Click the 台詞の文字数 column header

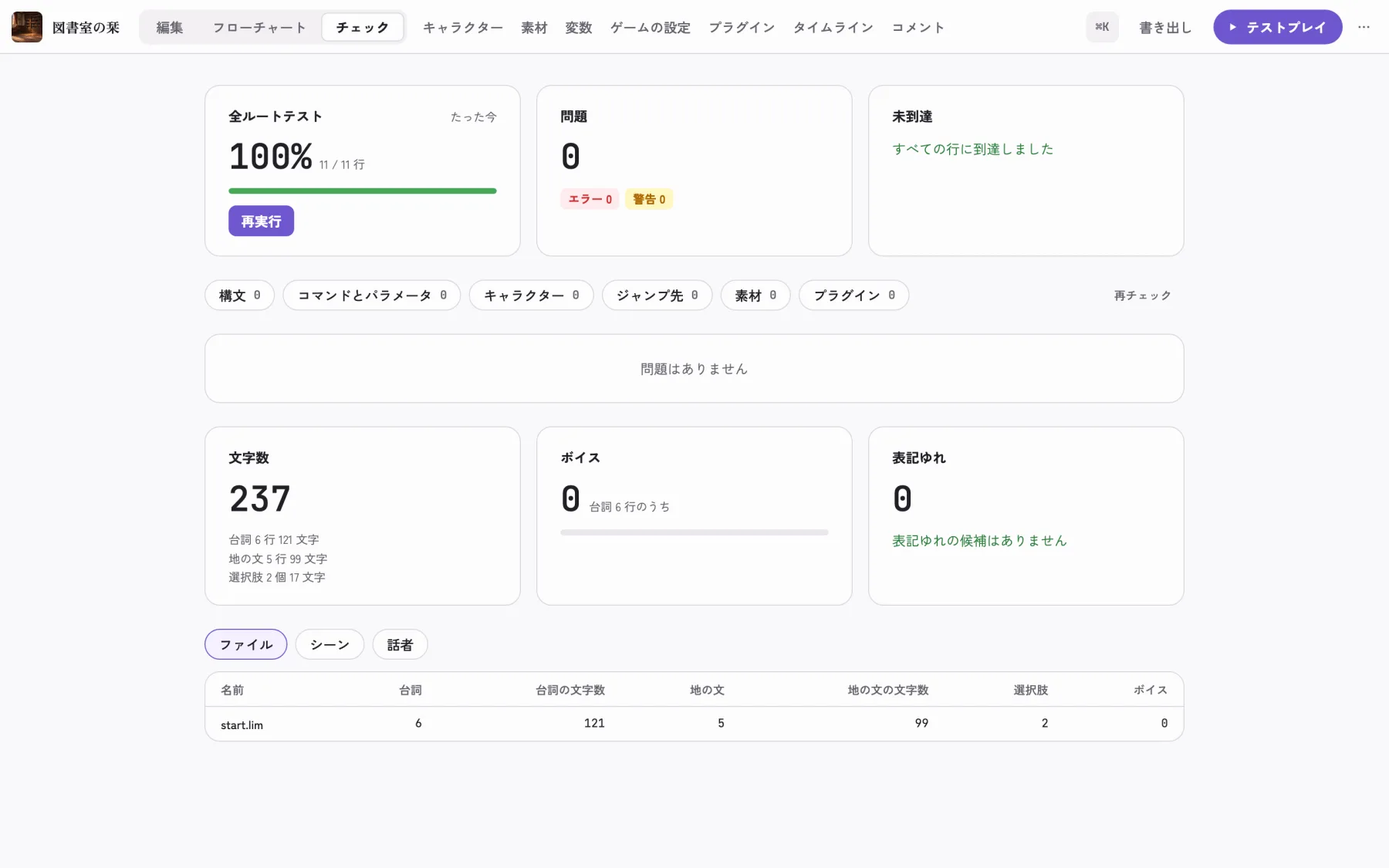point(570,690)
